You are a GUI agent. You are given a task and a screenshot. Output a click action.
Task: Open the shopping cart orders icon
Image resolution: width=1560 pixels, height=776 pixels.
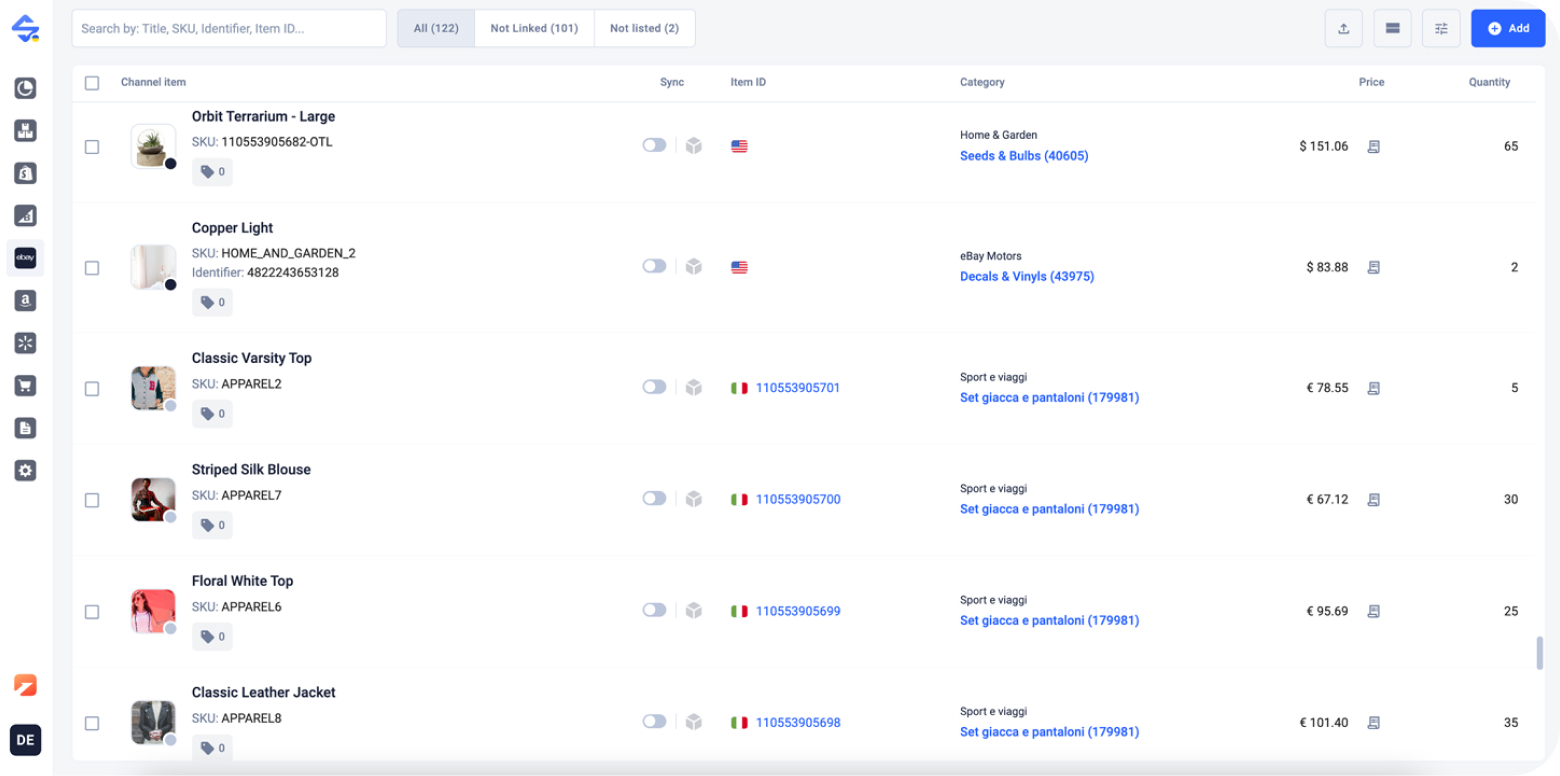tap(26, 385)
